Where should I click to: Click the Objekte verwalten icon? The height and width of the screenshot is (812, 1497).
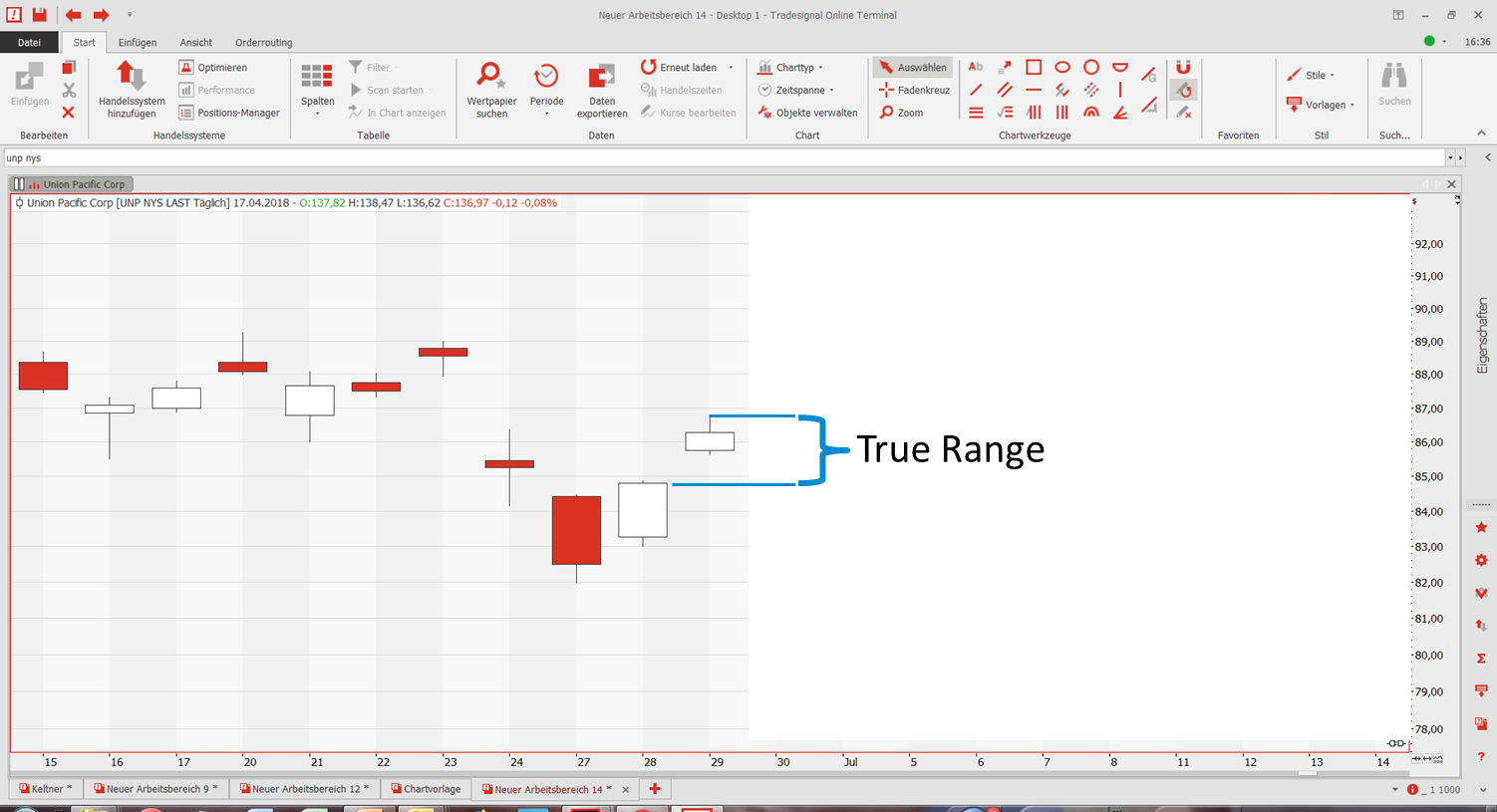click(807, 113)
